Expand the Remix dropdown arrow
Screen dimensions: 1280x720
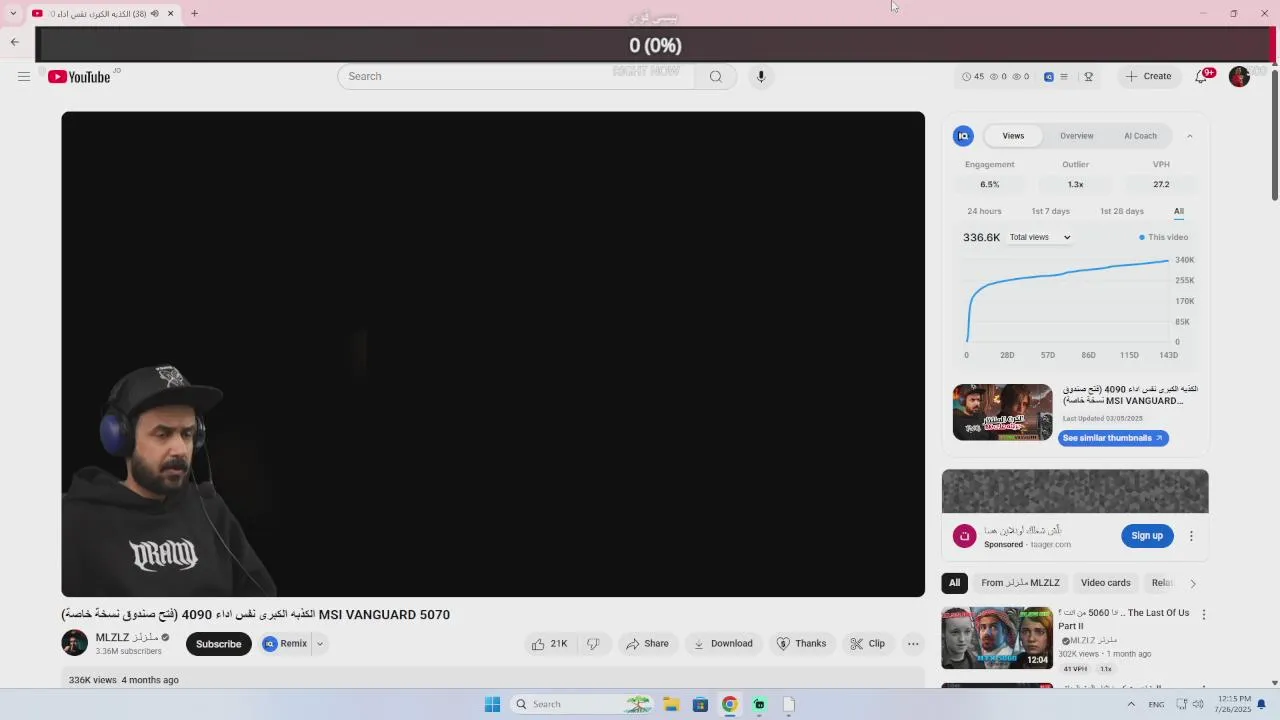tap(320, 644)
